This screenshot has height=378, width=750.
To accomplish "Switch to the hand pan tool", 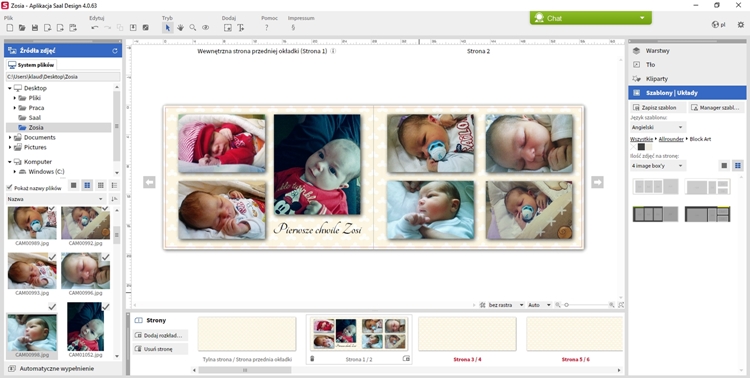I will 180,28.
